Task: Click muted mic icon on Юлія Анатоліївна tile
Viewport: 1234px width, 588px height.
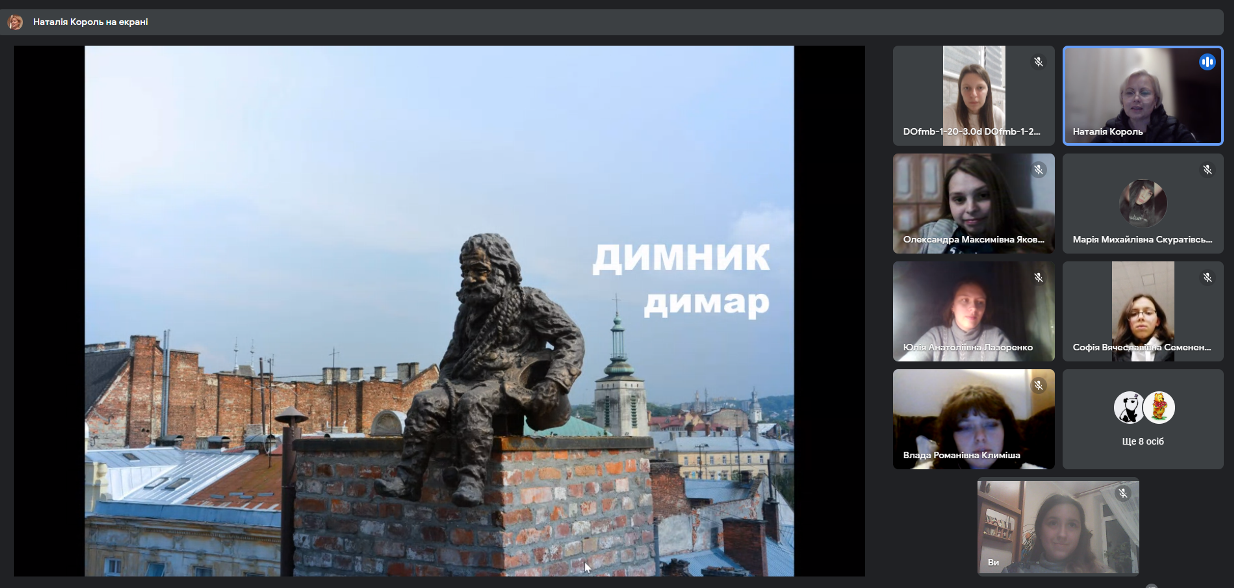Action: (1038, 278)
